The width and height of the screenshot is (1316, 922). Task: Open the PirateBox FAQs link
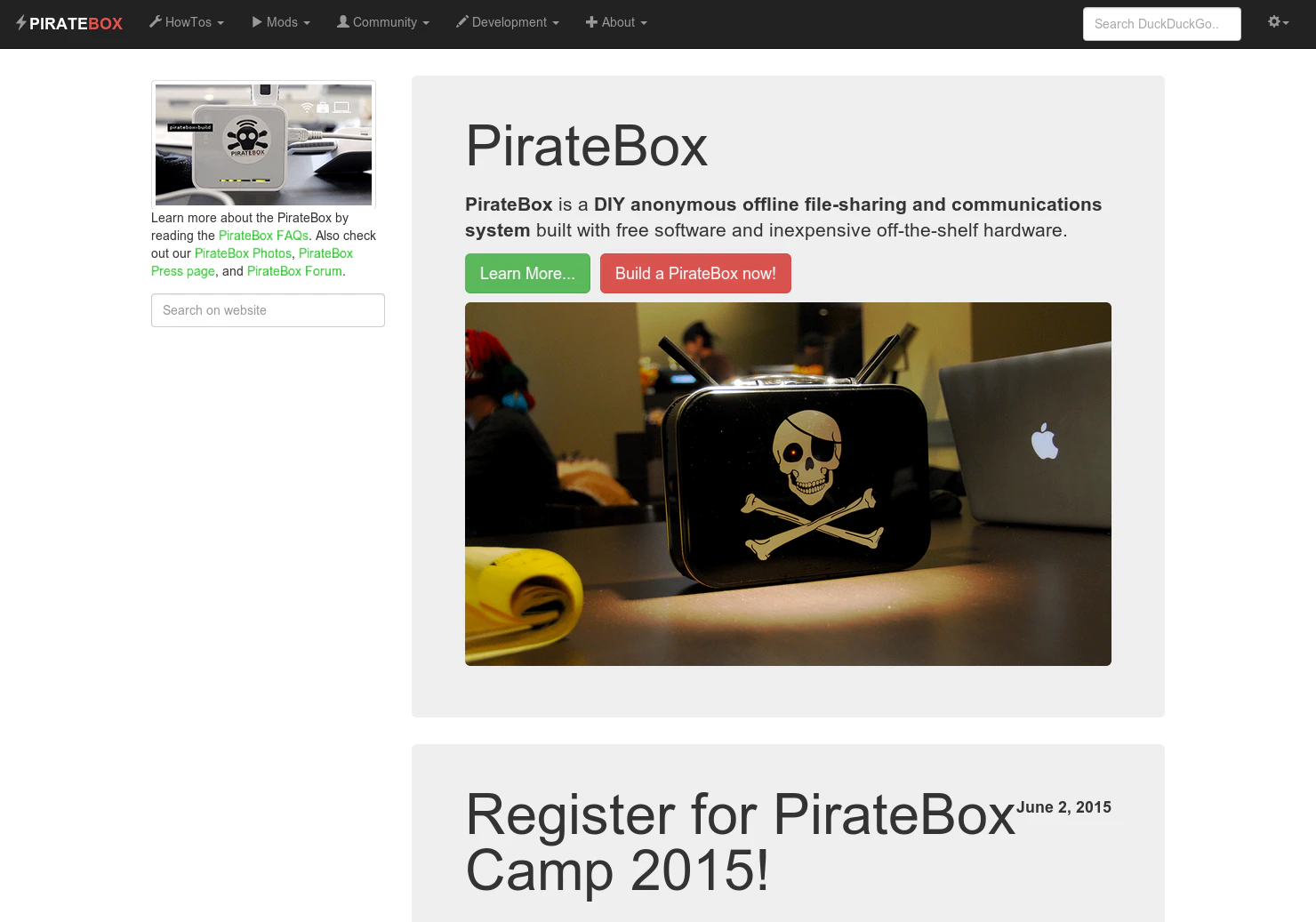pos(264,235)
